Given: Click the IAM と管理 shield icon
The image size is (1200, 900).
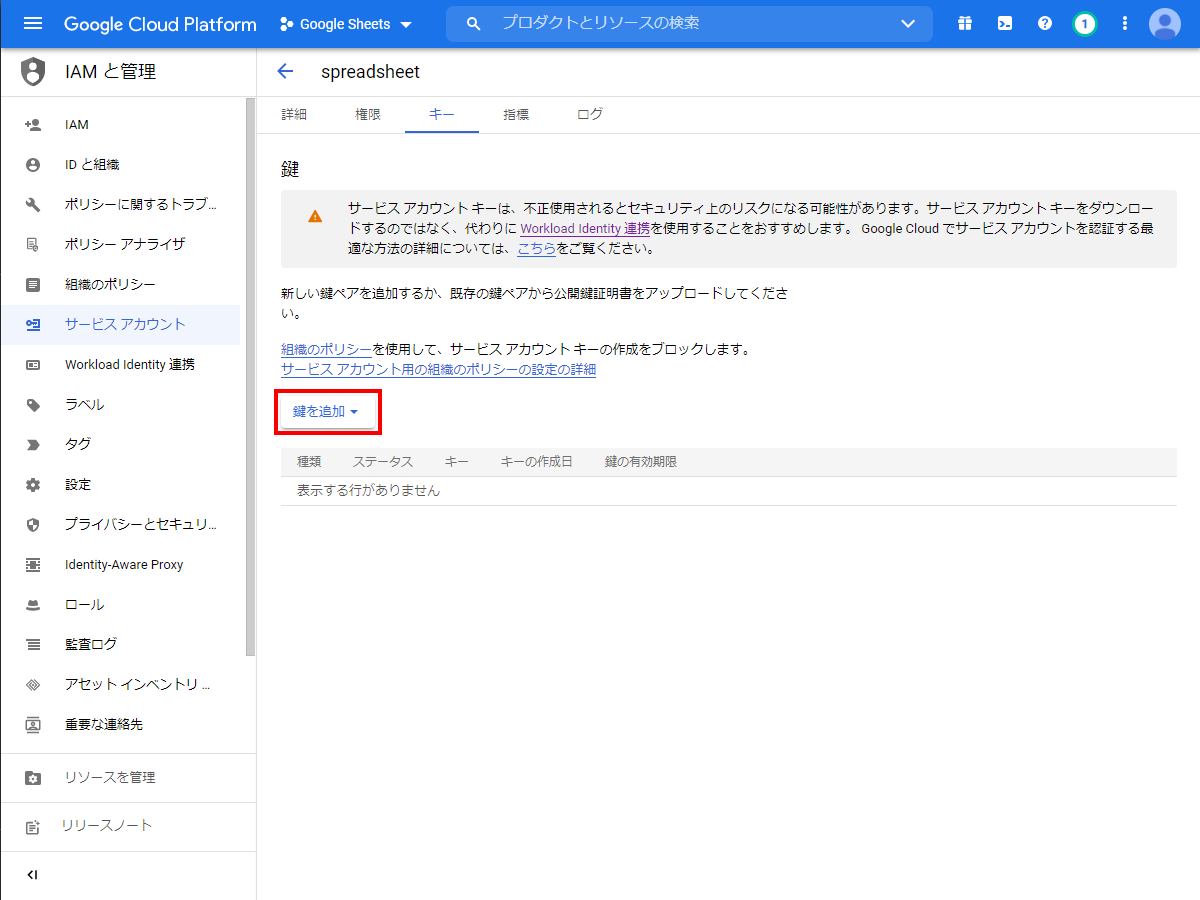Looking at the screenshot, I should tap(33, 72).
